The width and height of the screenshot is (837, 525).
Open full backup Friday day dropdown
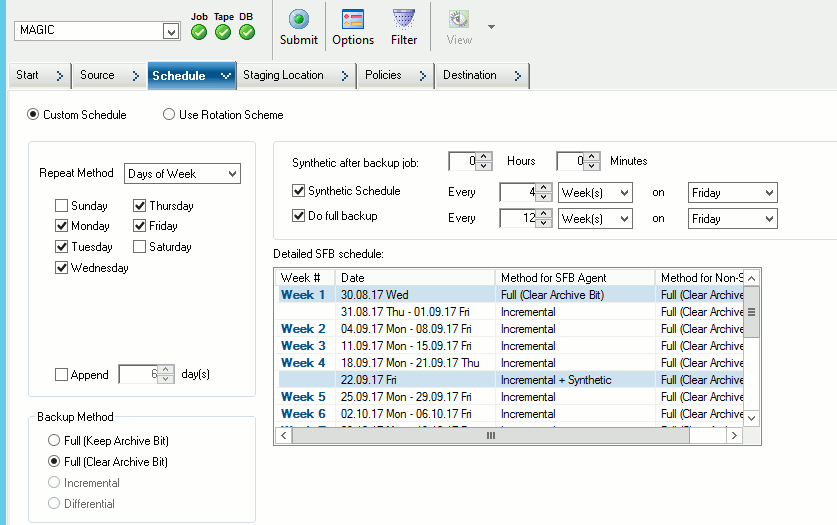[732, 218]
